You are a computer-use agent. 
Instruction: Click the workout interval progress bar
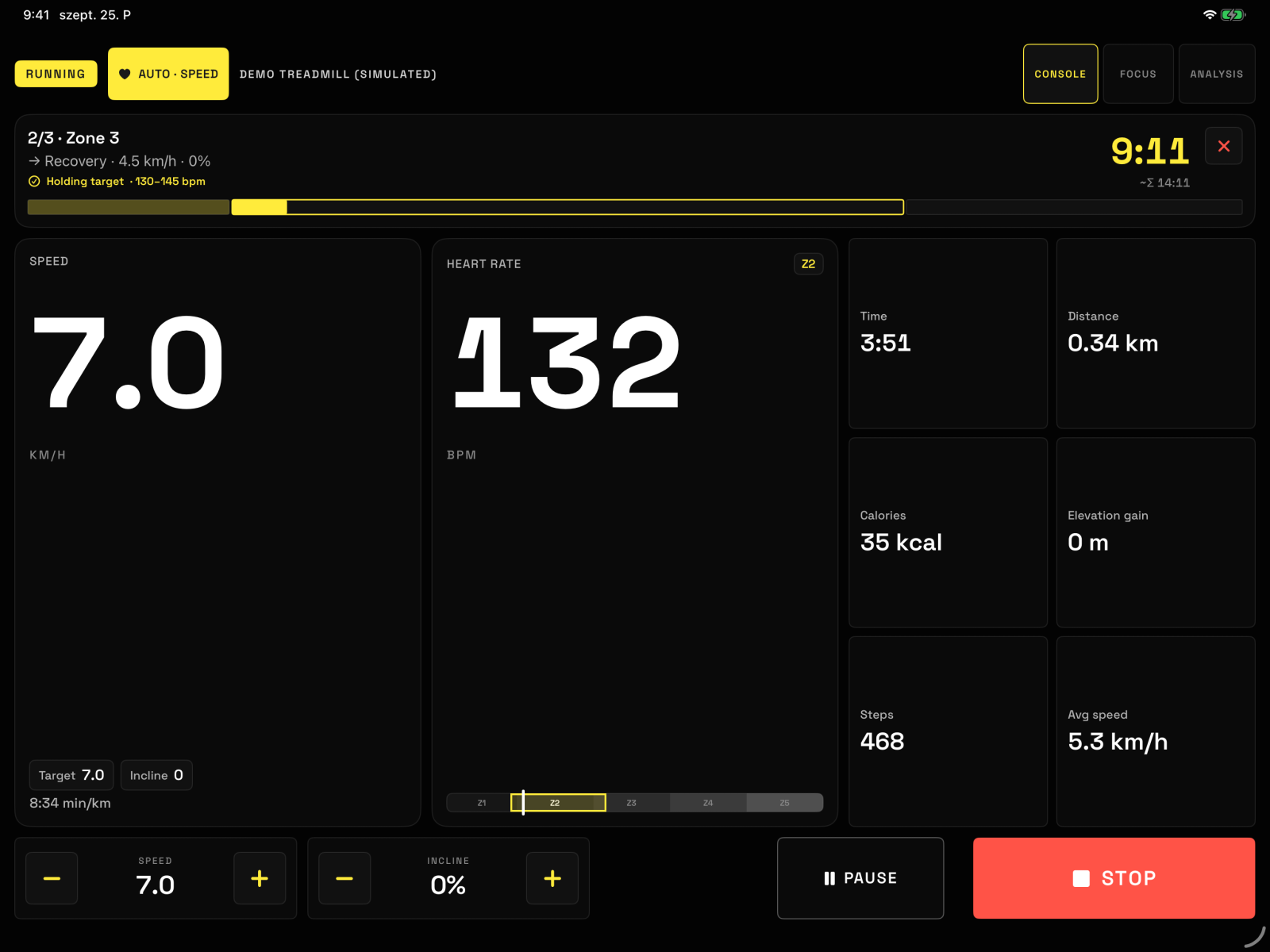click(x=635, y=207)
